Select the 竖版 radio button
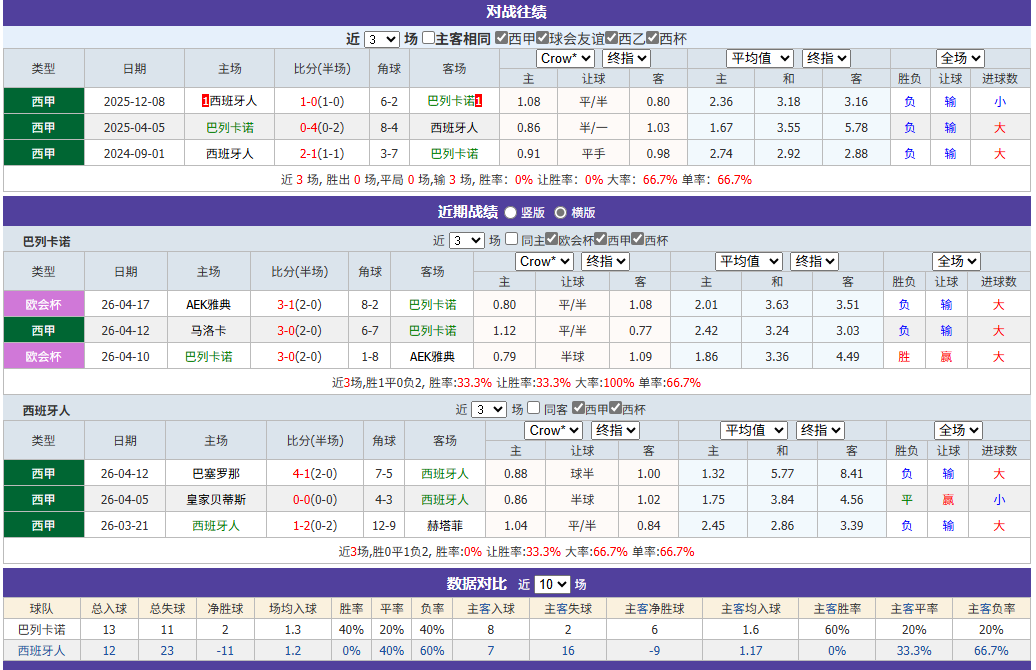The image size is (1036, 670). point(510,212)
